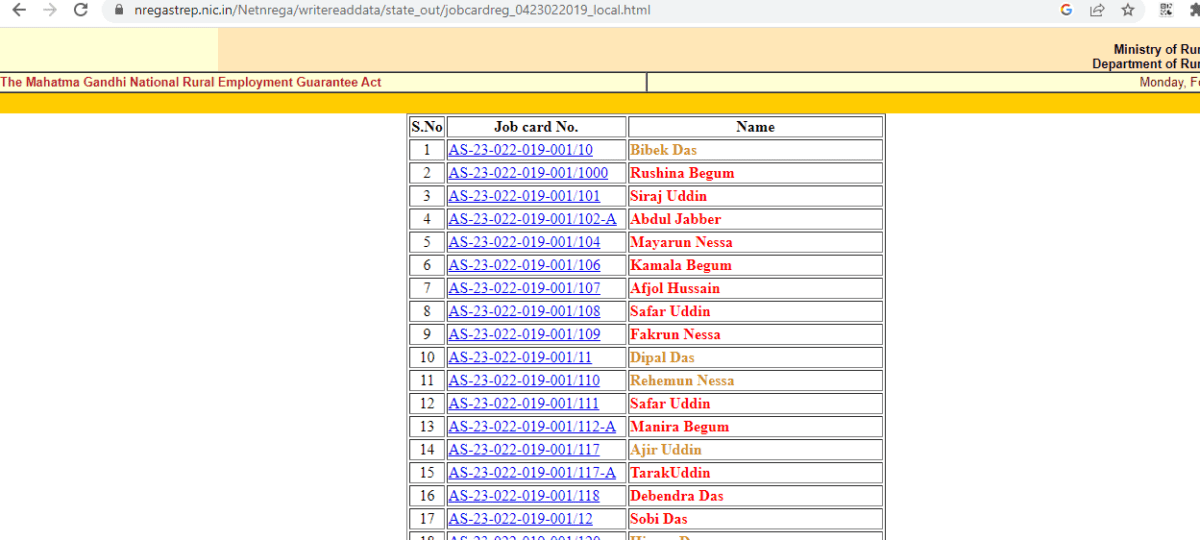Open job card AS-23-022-019-001/1000

tap(528, 173)
